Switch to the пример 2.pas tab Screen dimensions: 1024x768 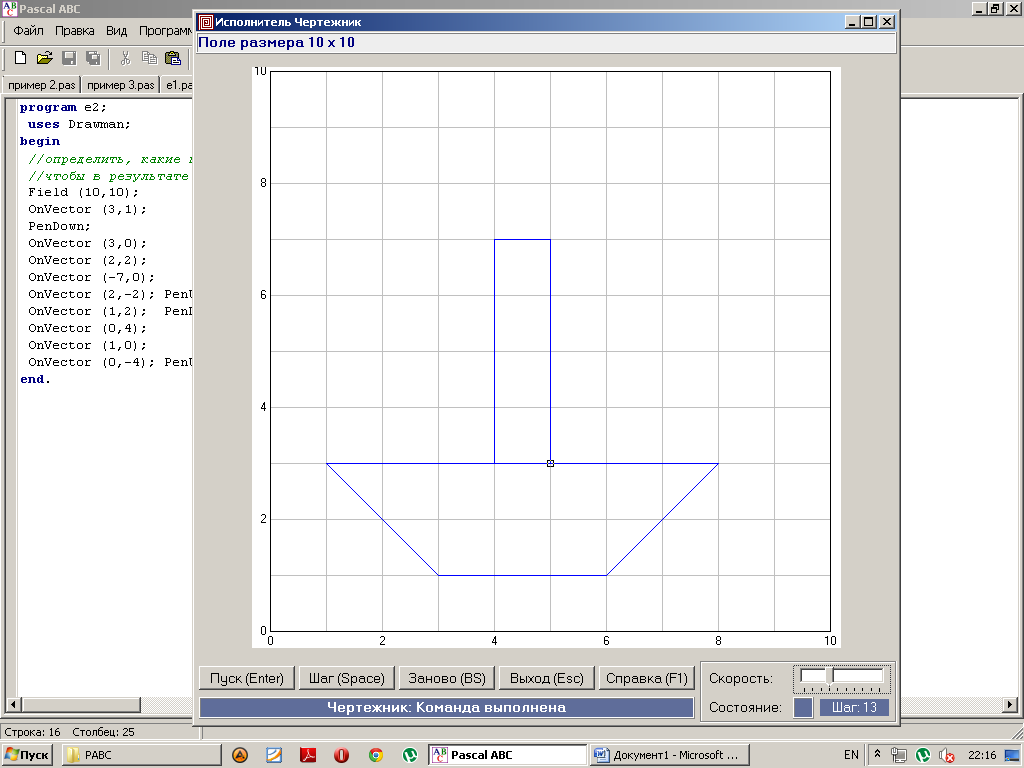[41, 85]
